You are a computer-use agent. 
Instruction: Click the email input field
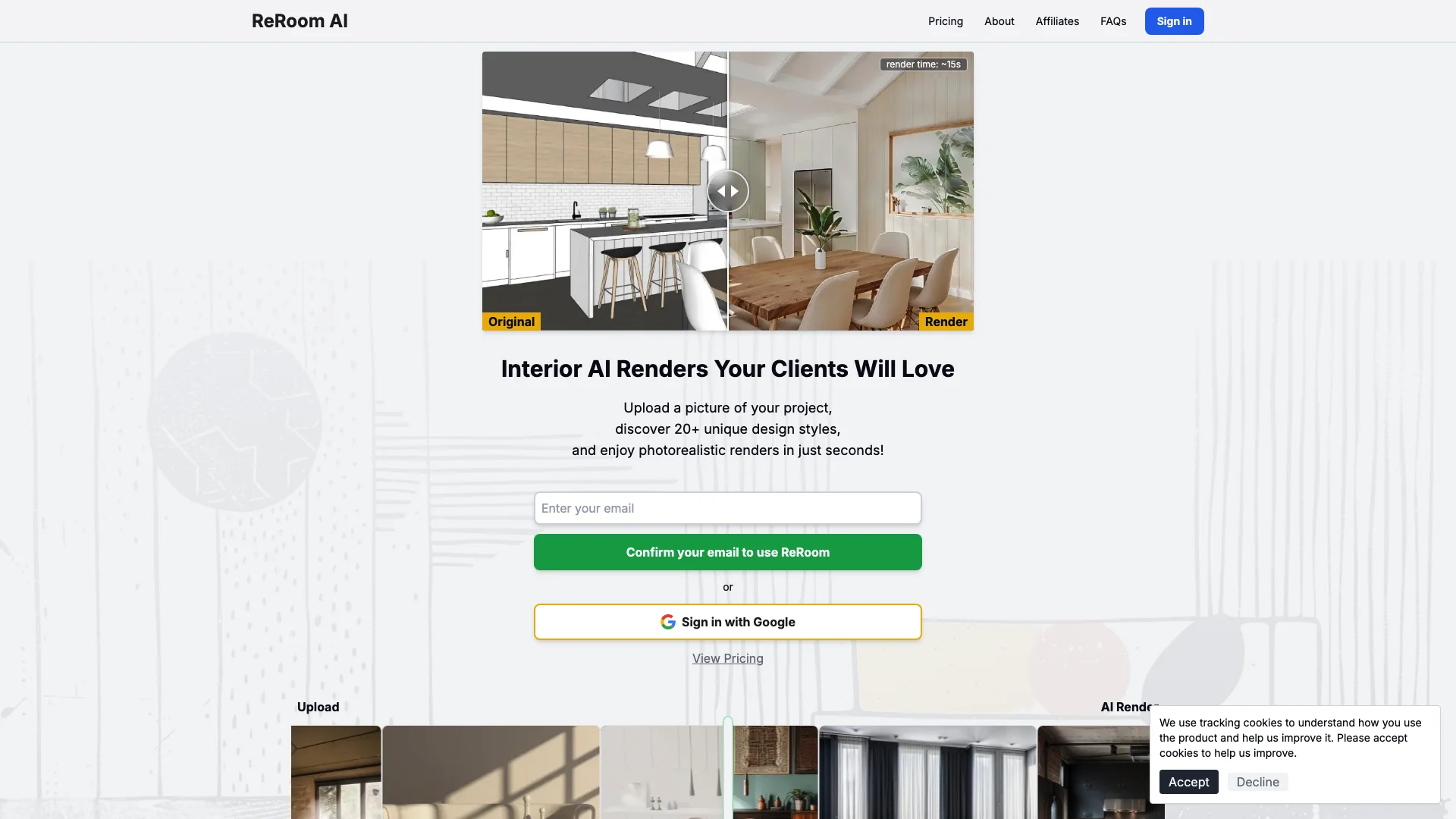(x=727, y=507)
